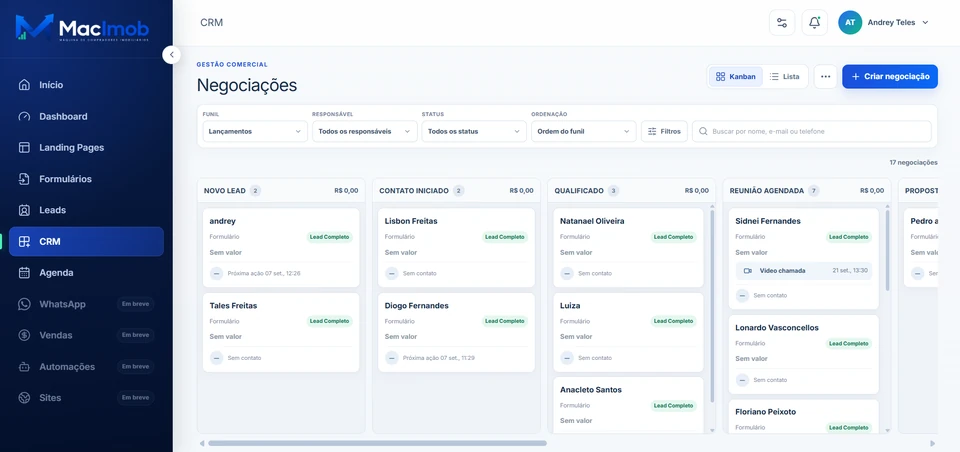The width and height of the screenshot is (960, 452).
Task: Click the Lead Completo badge on Luiza card
Action: click(x=672, y=321)
